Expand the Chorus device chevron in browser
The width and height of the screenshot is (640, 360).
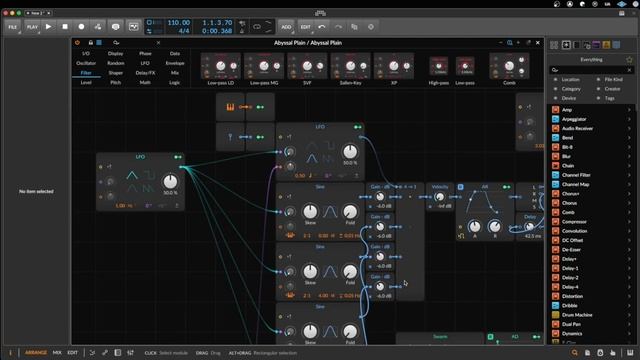(629, 203)
